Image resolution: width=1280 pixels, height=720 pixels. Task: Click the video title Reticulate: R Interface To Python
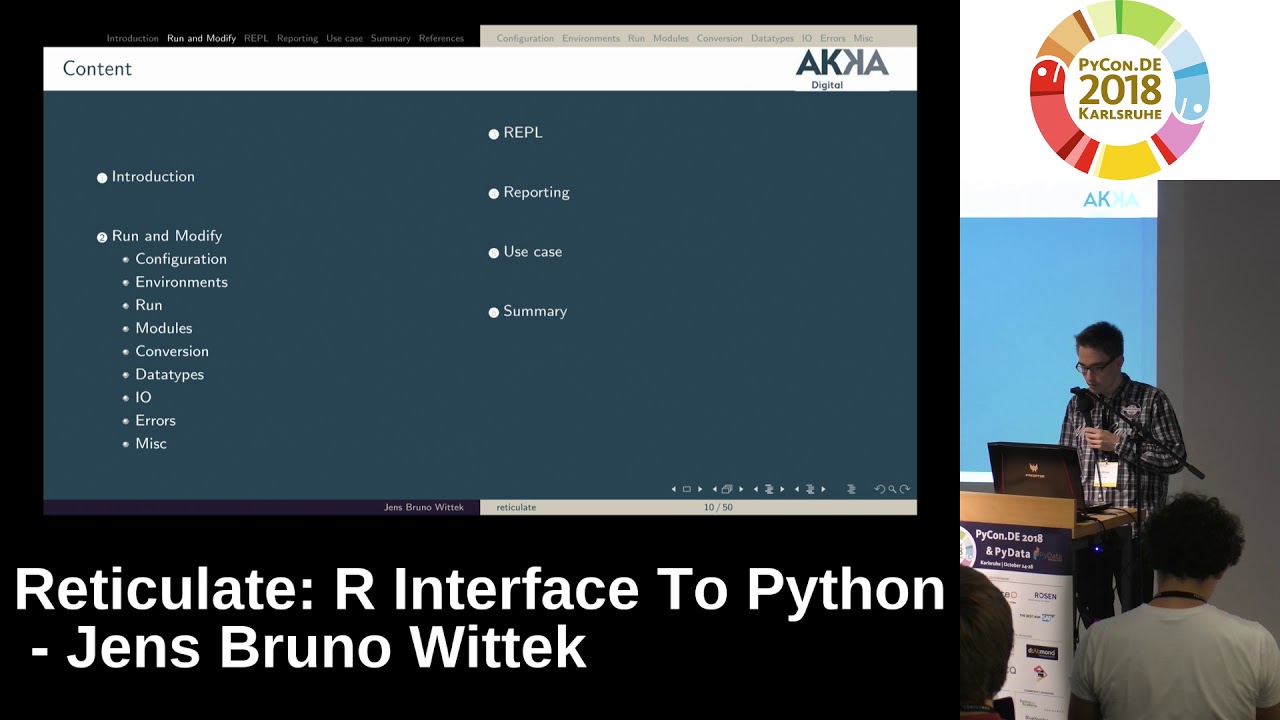480,589
